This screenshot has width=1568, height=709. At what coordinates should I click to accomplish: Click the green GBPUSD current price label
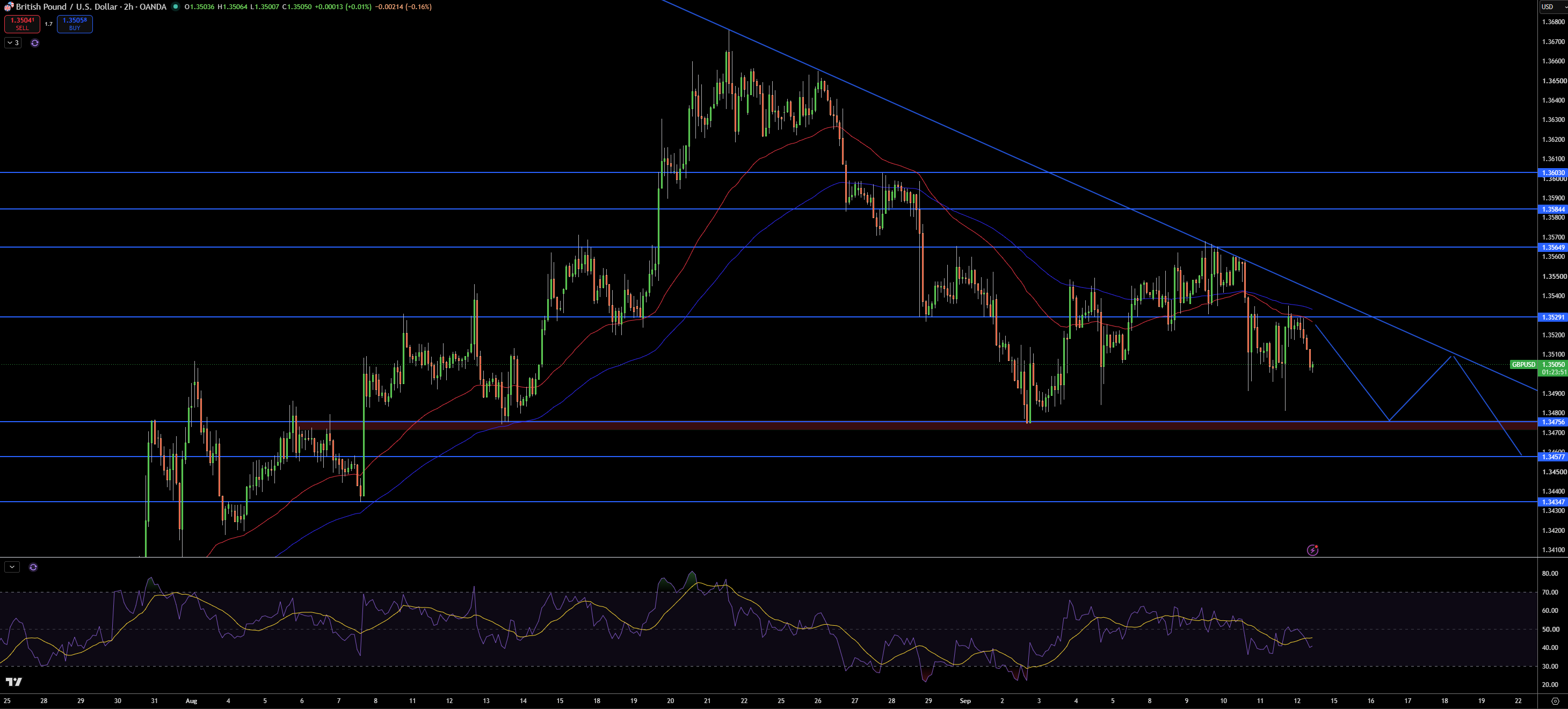1523,365
